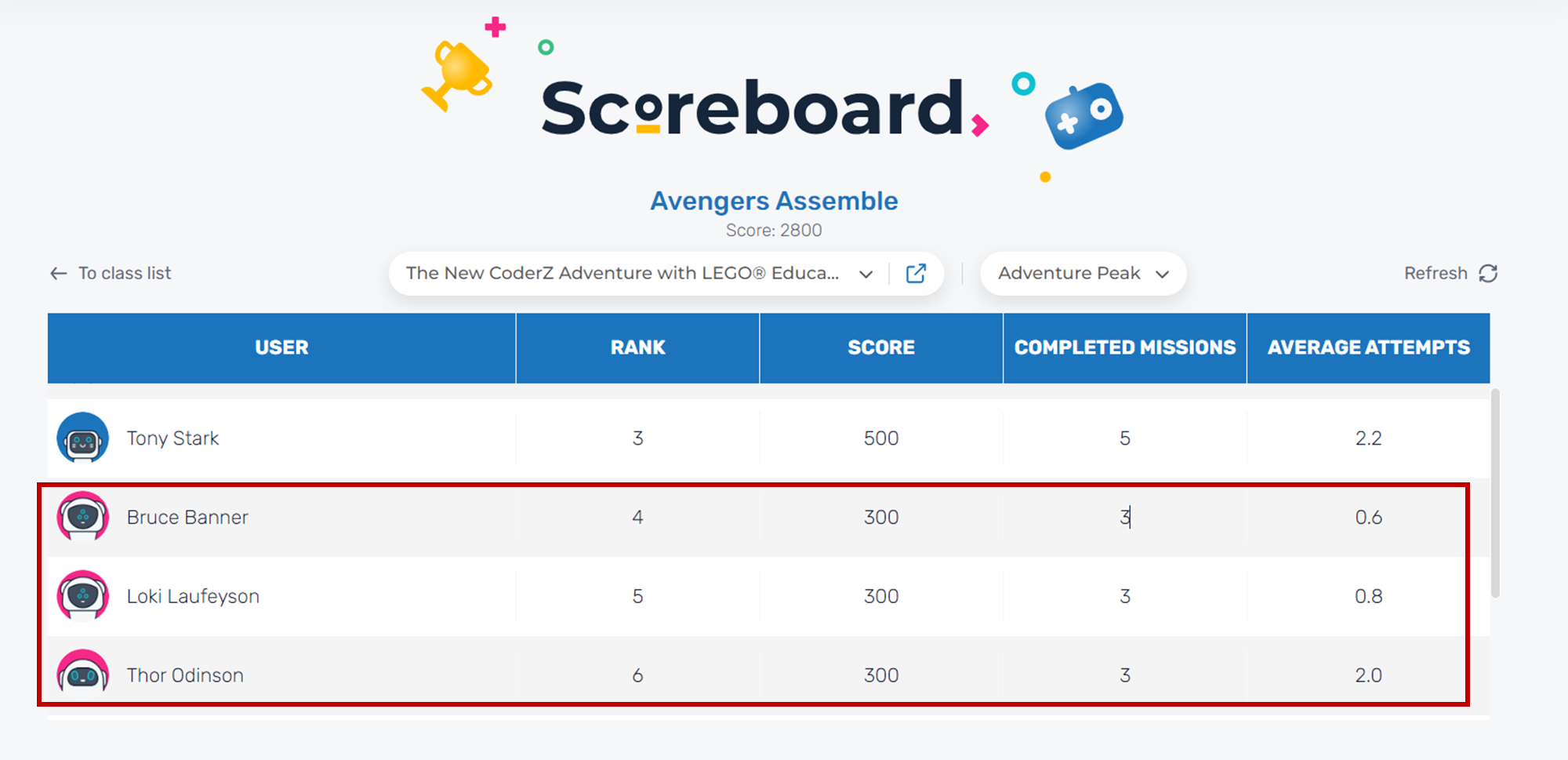Screen dimensions: 1568x760
Task: Click Bruce Banner's robot avatar
Action: click(82, 516)
